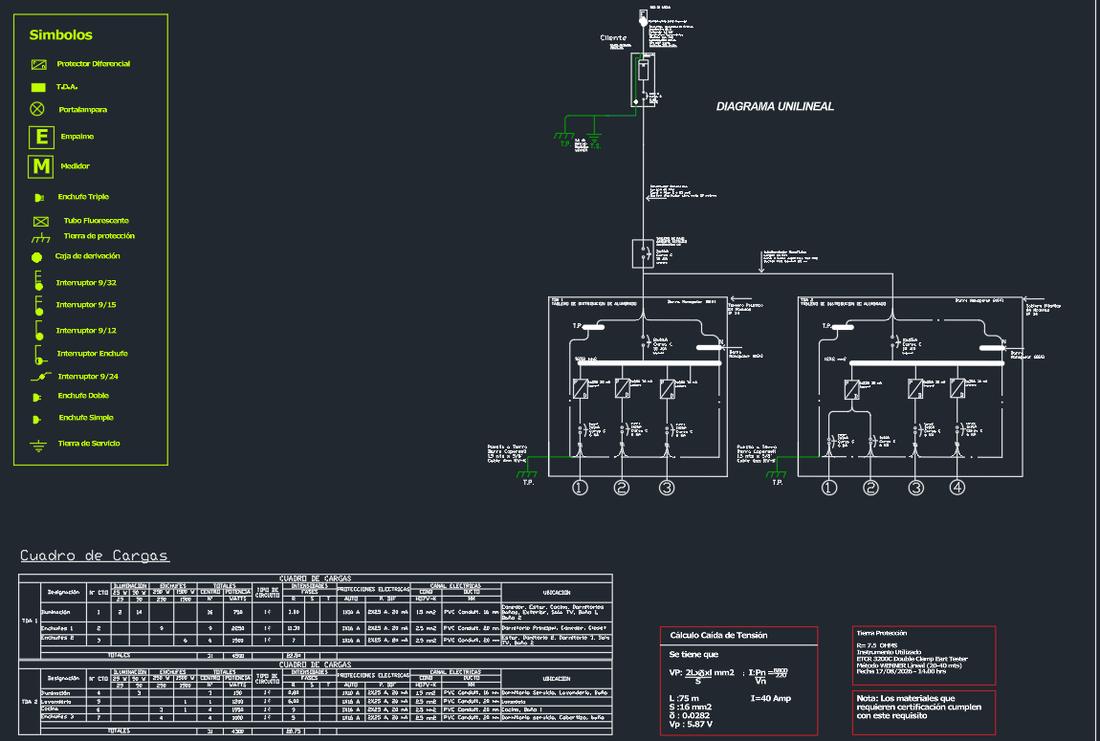Click the Empalme boxed E symbol
The height and width of the screenshot is (741, 1100).
coord(41,137)
